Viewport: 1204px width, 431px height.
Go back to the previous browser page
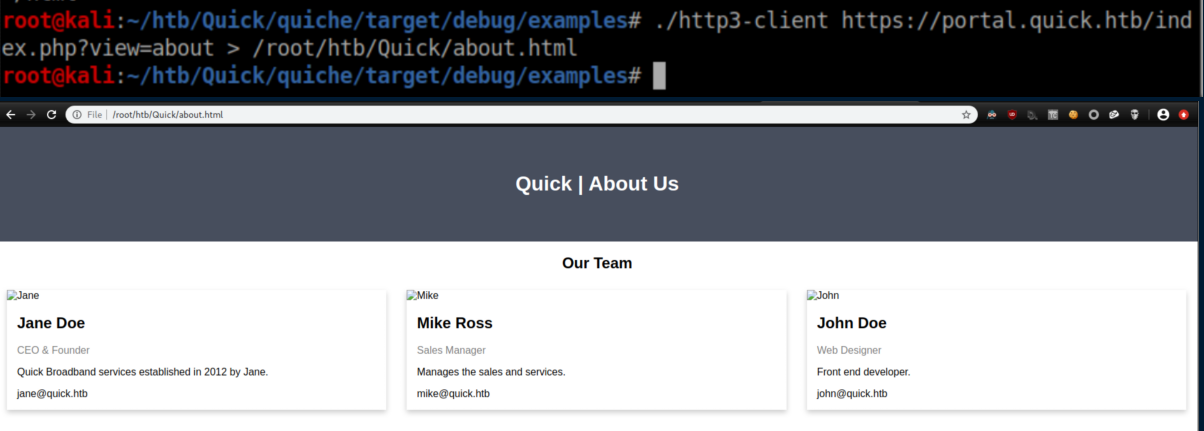pos(11,115)
